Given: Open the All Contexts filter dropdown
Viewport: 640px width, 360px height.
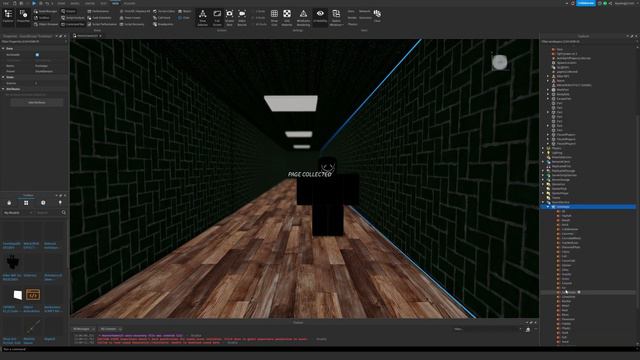Looking at the screenshot, I should [x=110, y=329].
